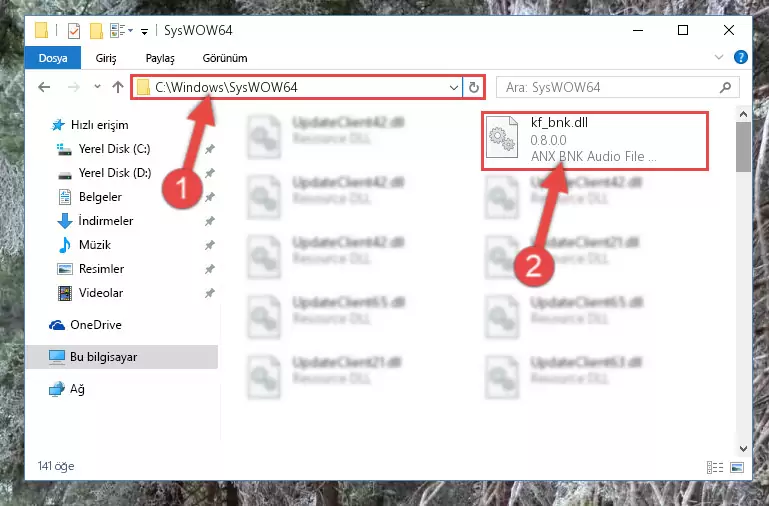This screenshot has height=506, width=769.
Task: Select the kf_bnk.dll file name
Action: [x=559, y=123]
